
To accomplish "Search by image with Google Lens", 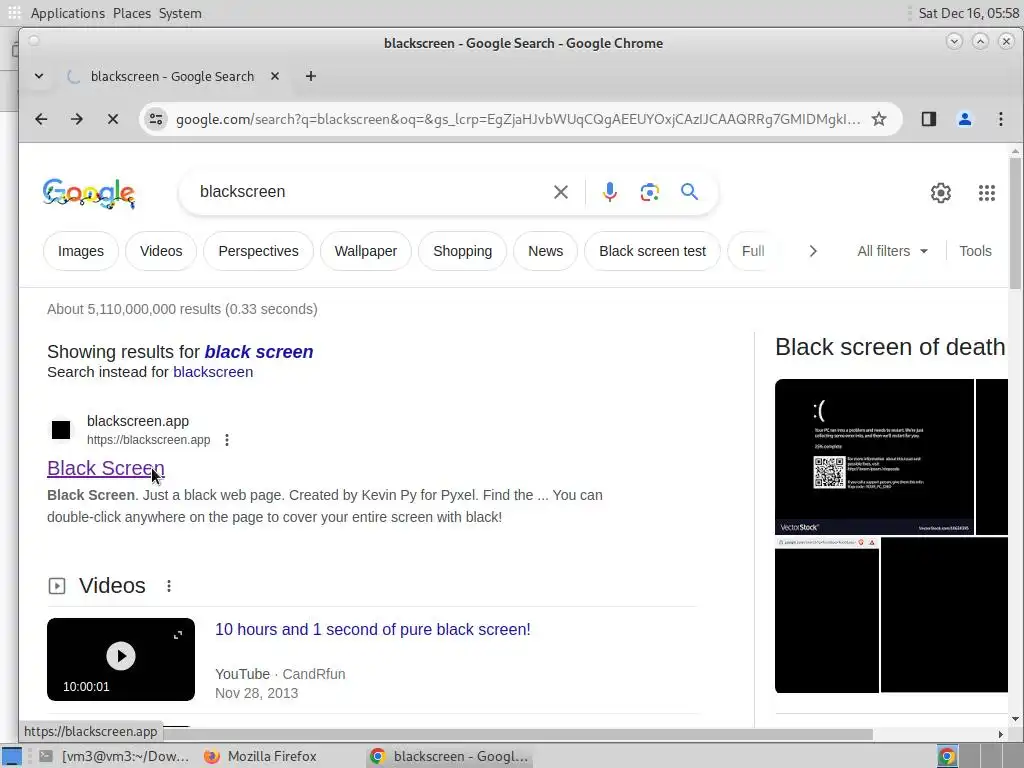I will coord(649,192).
